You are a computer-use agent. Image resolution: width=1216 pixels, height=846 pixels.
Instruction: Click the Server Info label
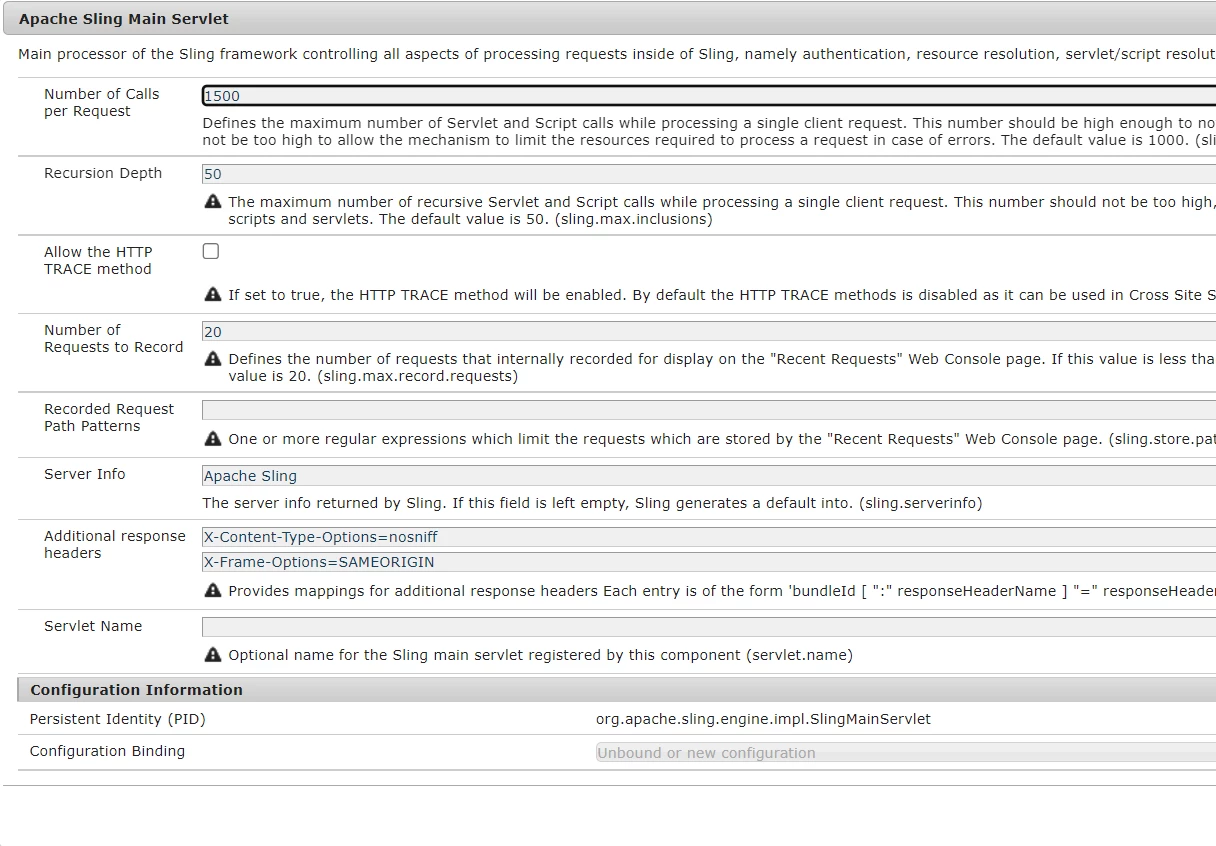[85, 474]
